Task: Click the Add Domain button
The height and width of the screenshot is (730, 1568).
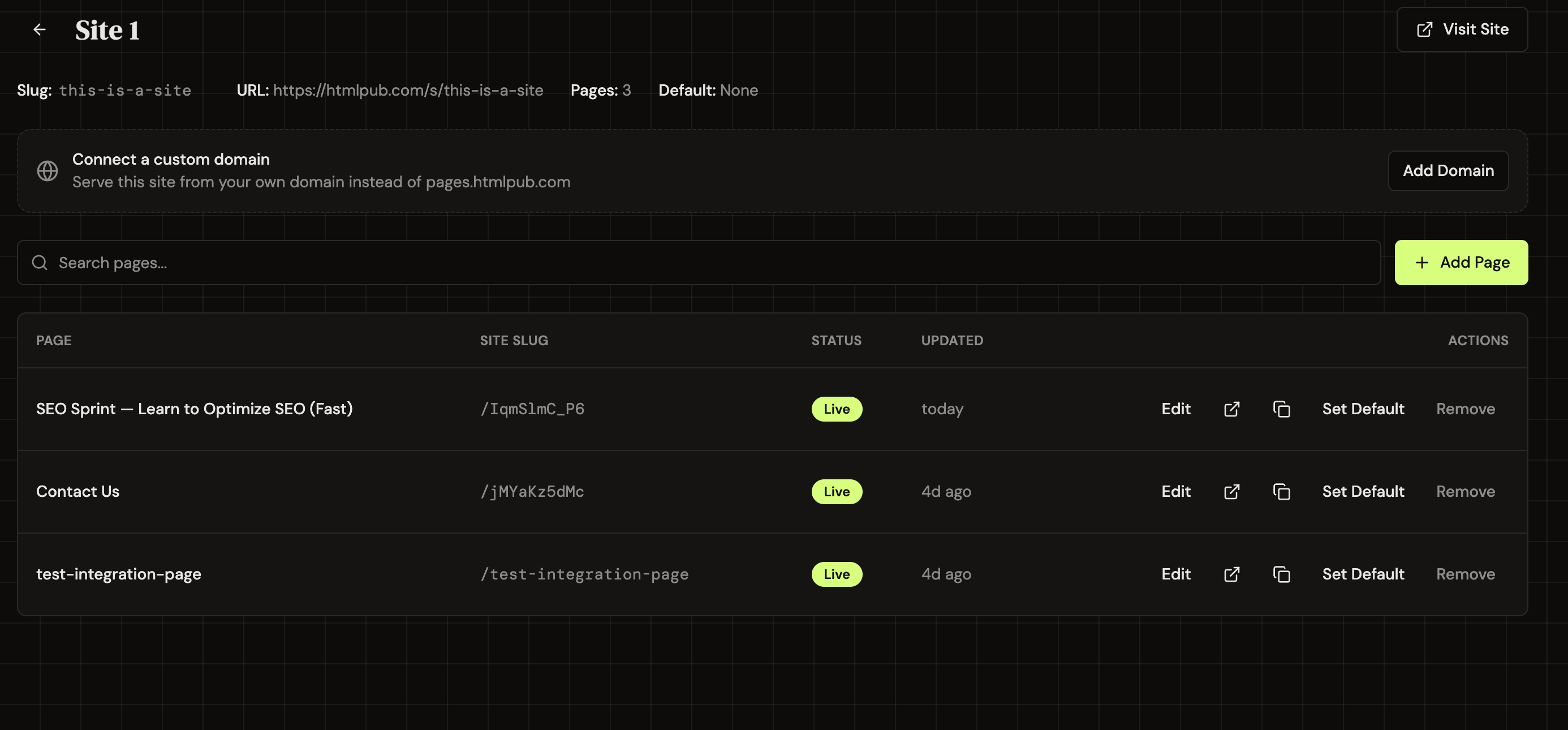Action: (1448, 170)
